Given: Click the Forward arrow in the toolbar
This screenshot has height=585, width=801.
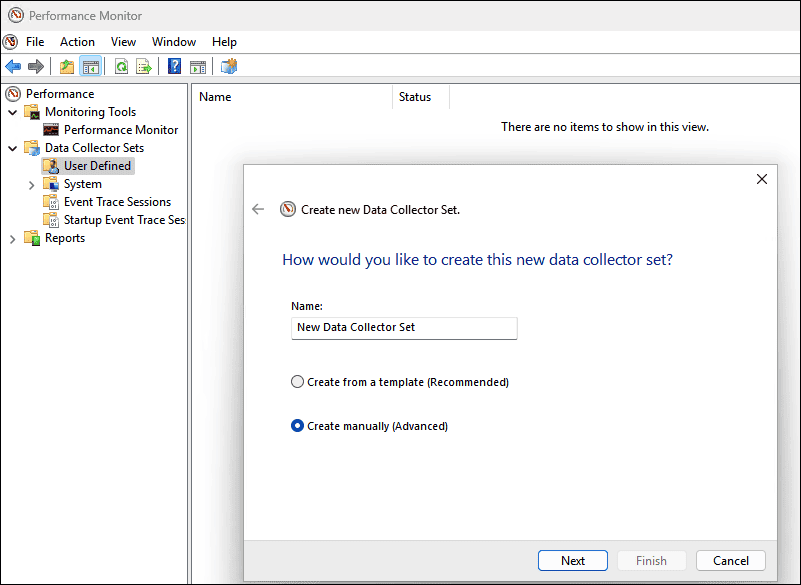Looking at the screenshot, I should click(x=37, y=66).
